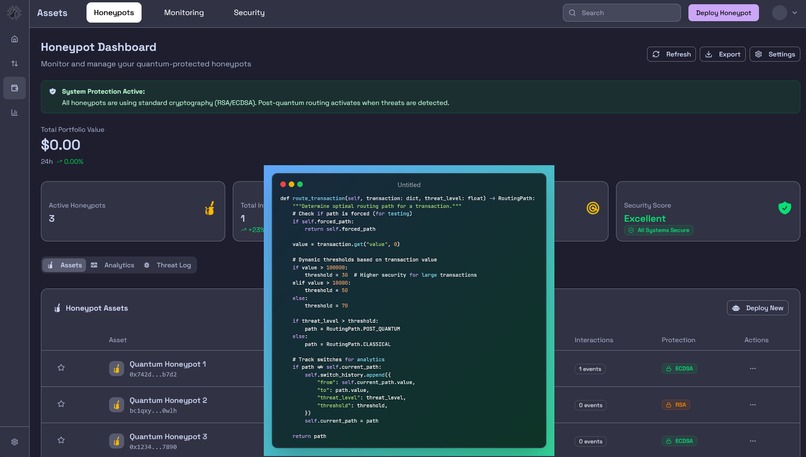The height and width of the screenshot is (457, 806).
Task: Click the address bc1qxy...0wlh
Action: coord(153,411)
